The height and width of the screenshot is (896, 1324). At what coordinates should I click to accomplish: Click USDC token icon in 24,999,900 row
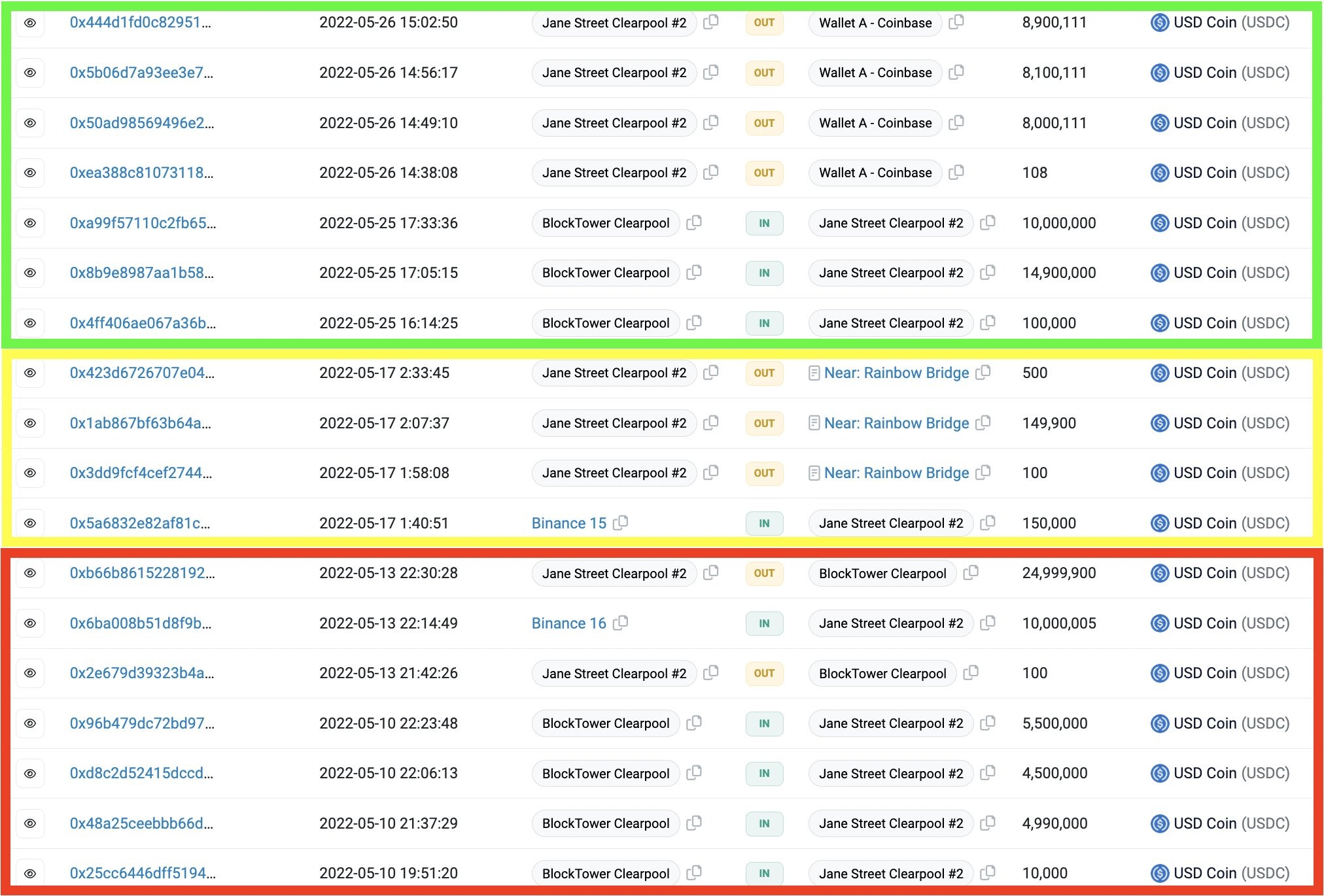click(1160, 573)
